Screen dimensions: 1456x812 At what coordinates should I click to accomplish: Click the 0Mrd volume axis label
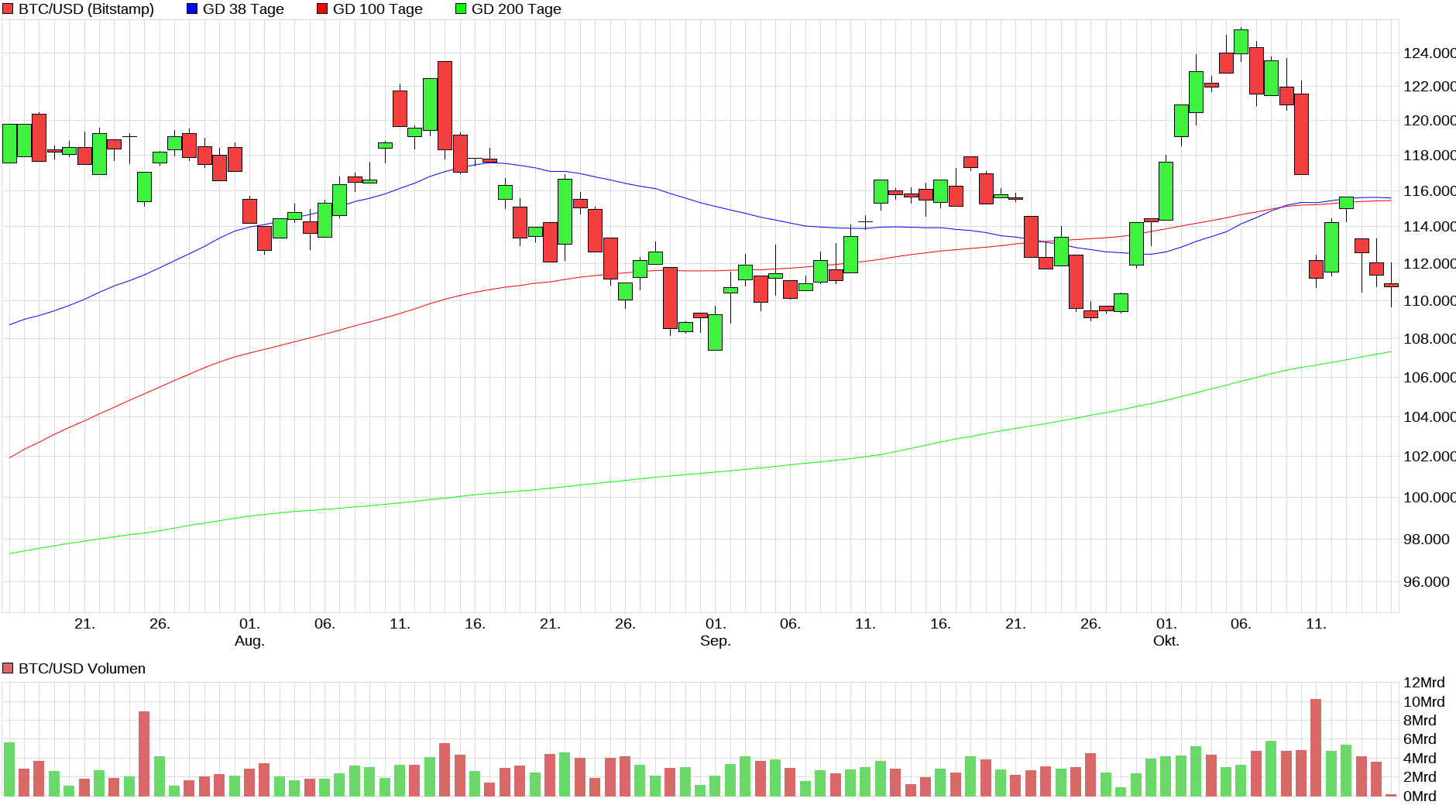pyautogui.click(x=1420, y=796)
